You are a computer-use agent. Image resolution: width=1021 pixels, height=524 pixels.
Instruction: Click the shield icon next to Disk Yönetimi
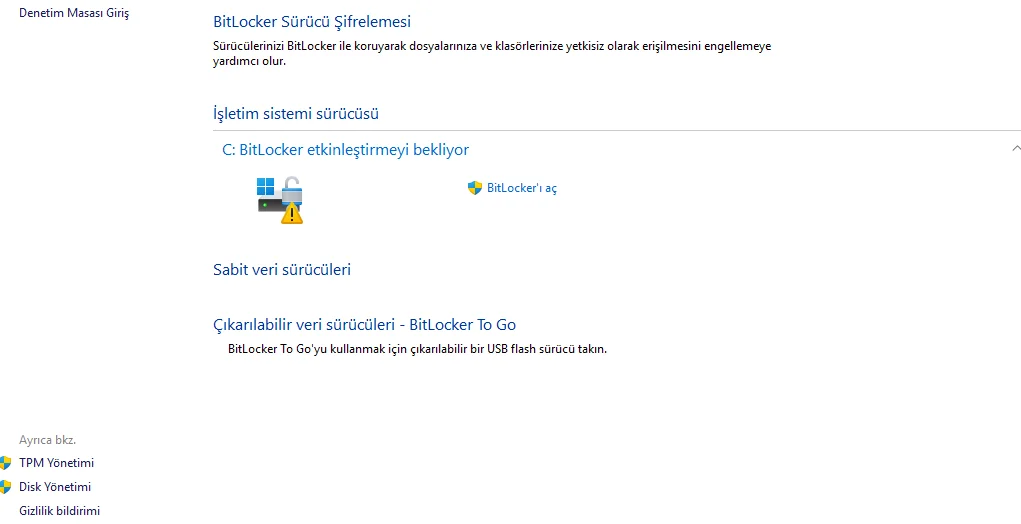tap(5, 487)
